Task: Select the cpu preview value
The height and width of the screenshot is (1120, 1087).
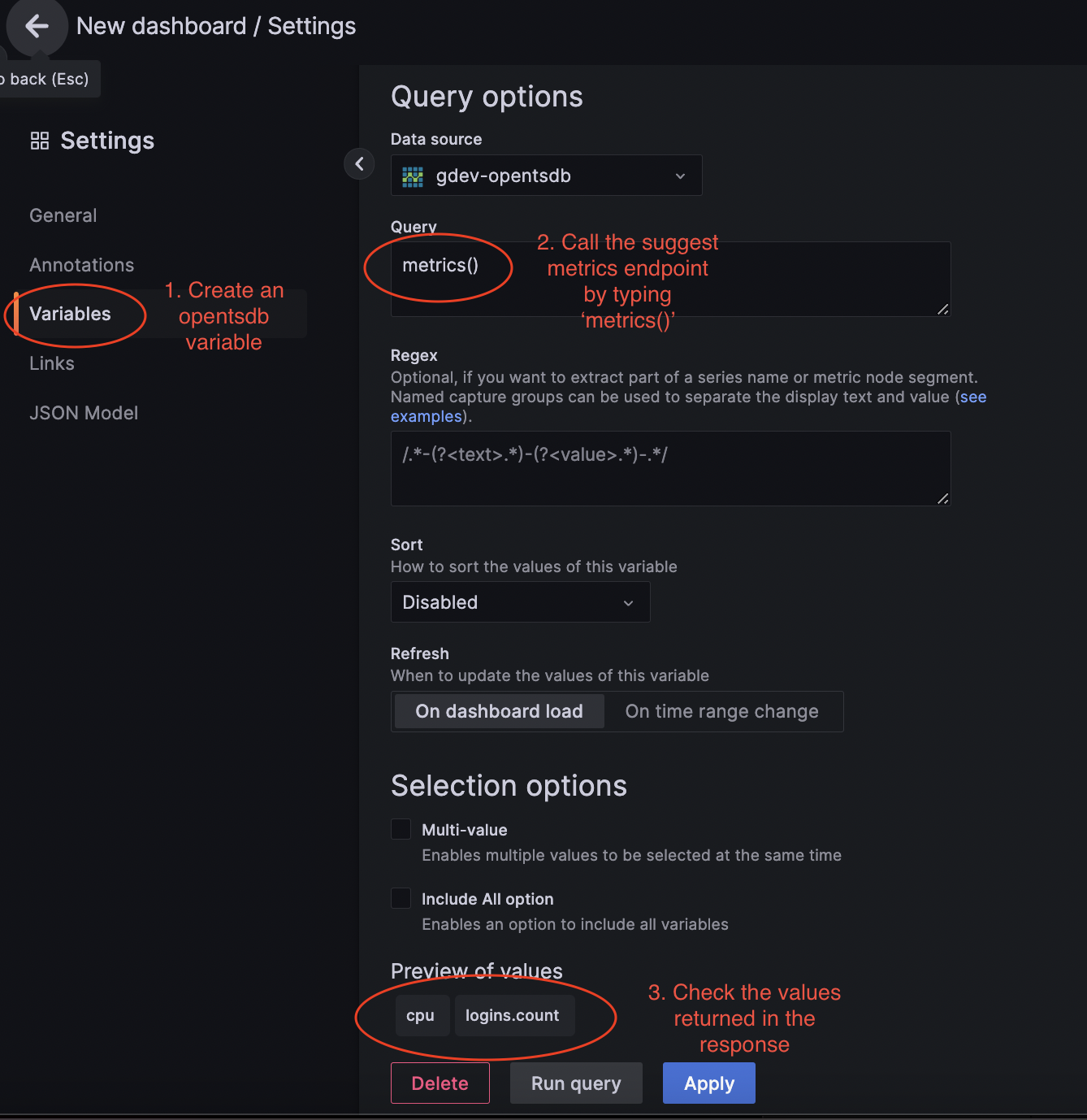Action: coord(421,1015)
